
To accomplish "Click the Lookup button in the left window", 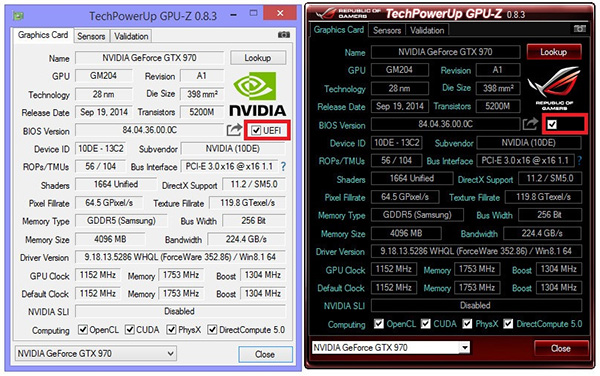I will click(258, 58).
